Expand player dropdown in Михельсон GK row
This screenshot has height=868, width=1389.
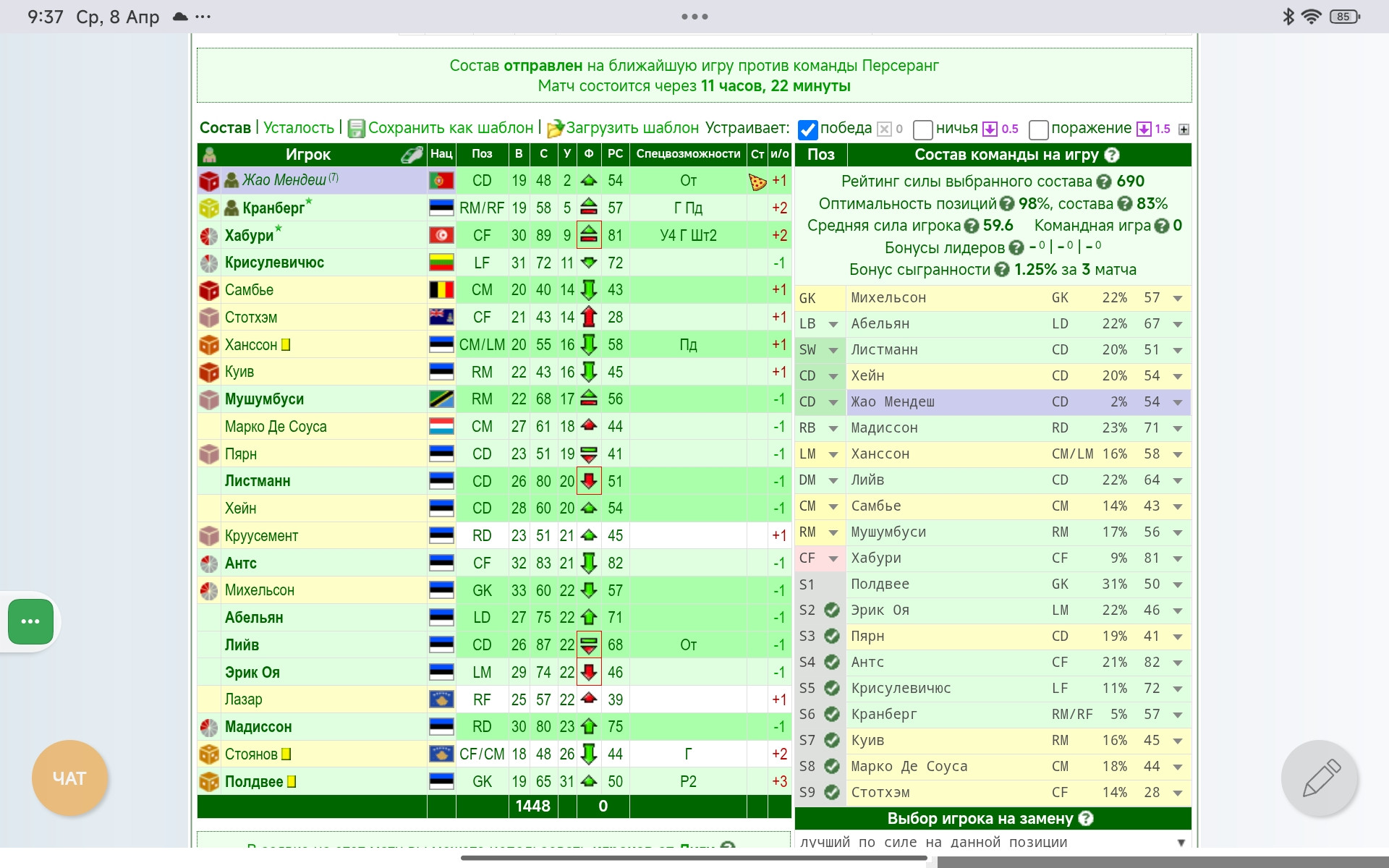point(1178,298)
